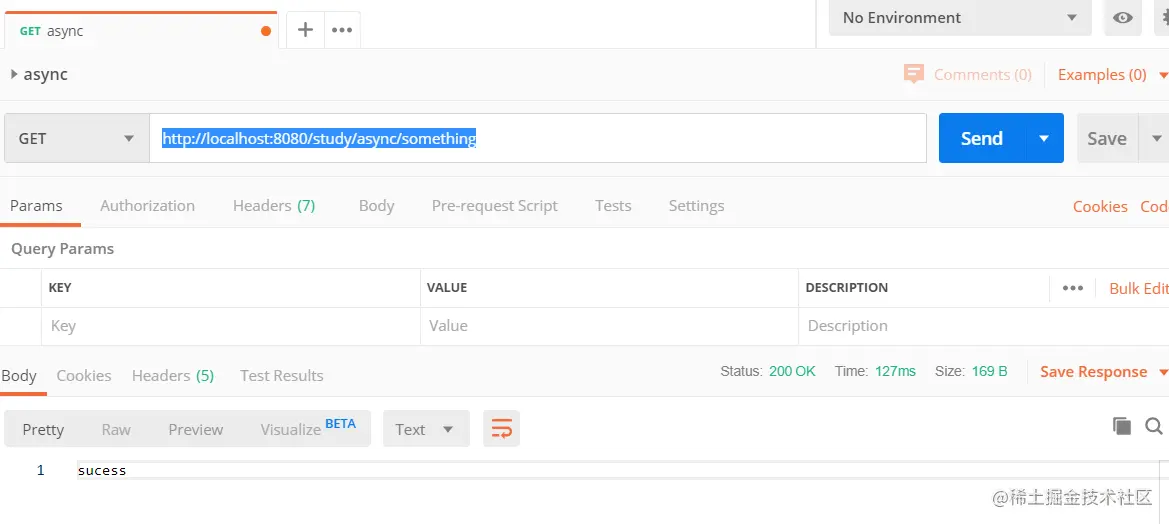This screenshot has height=524, width=1169.
Task: Select the Pretty view
Action: point(43,429)
